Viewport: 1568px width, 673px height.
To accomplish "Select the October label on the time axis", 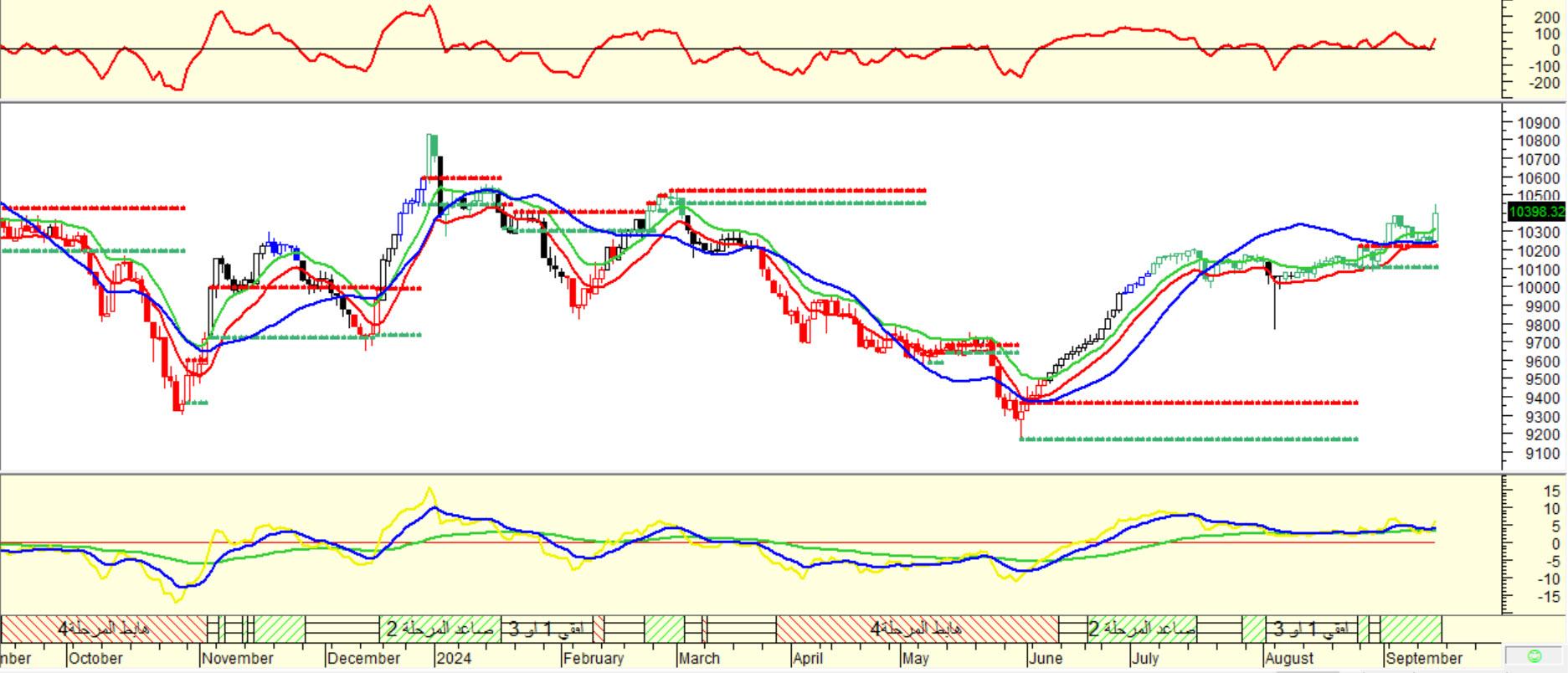I will coord(95,658).
